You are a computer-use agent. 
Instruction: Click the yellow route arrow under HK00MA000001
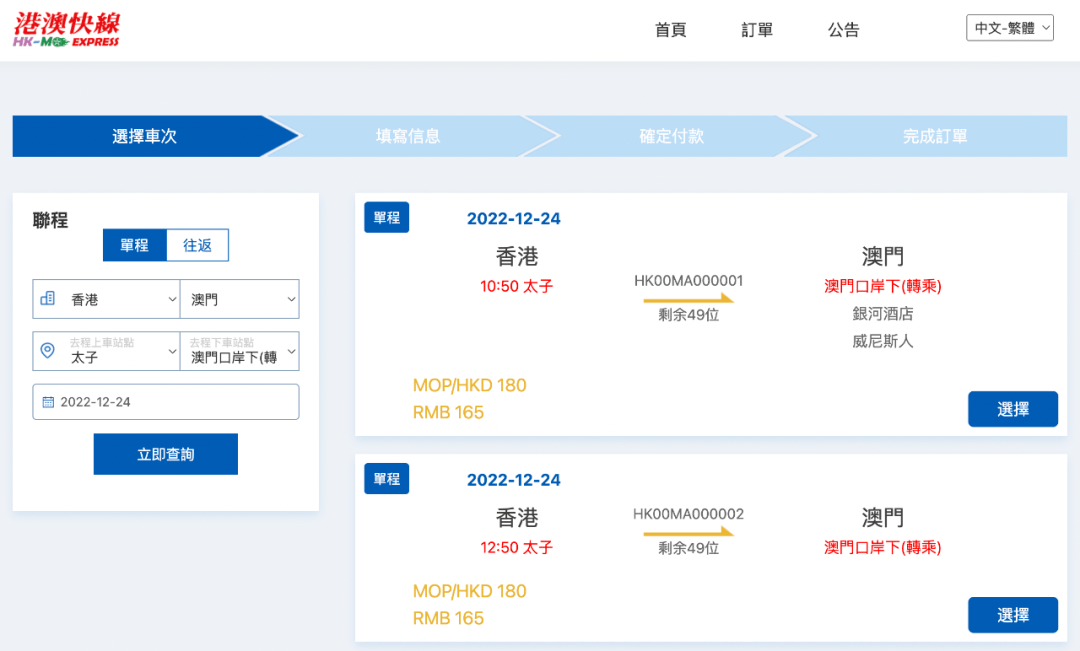pos(689,298)
